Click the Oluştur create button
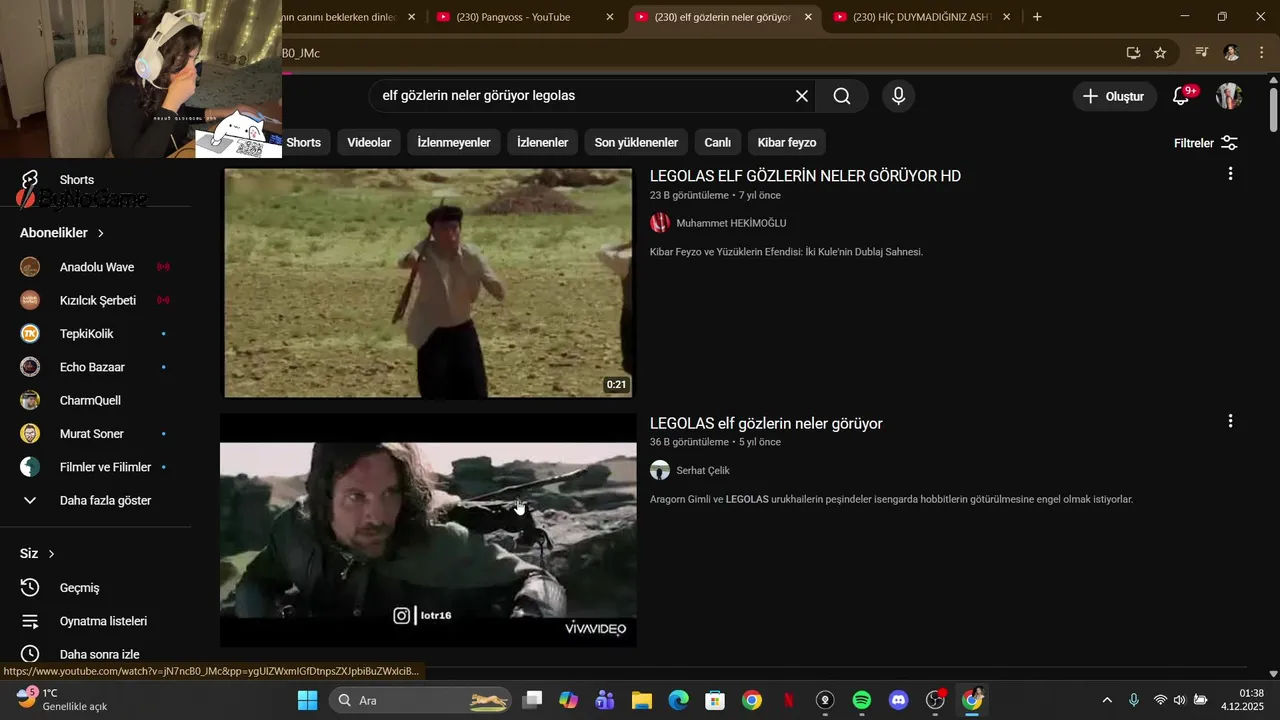Image resolution: width=1280 pixels, height=720 pixels. (x=1114, y=96)
